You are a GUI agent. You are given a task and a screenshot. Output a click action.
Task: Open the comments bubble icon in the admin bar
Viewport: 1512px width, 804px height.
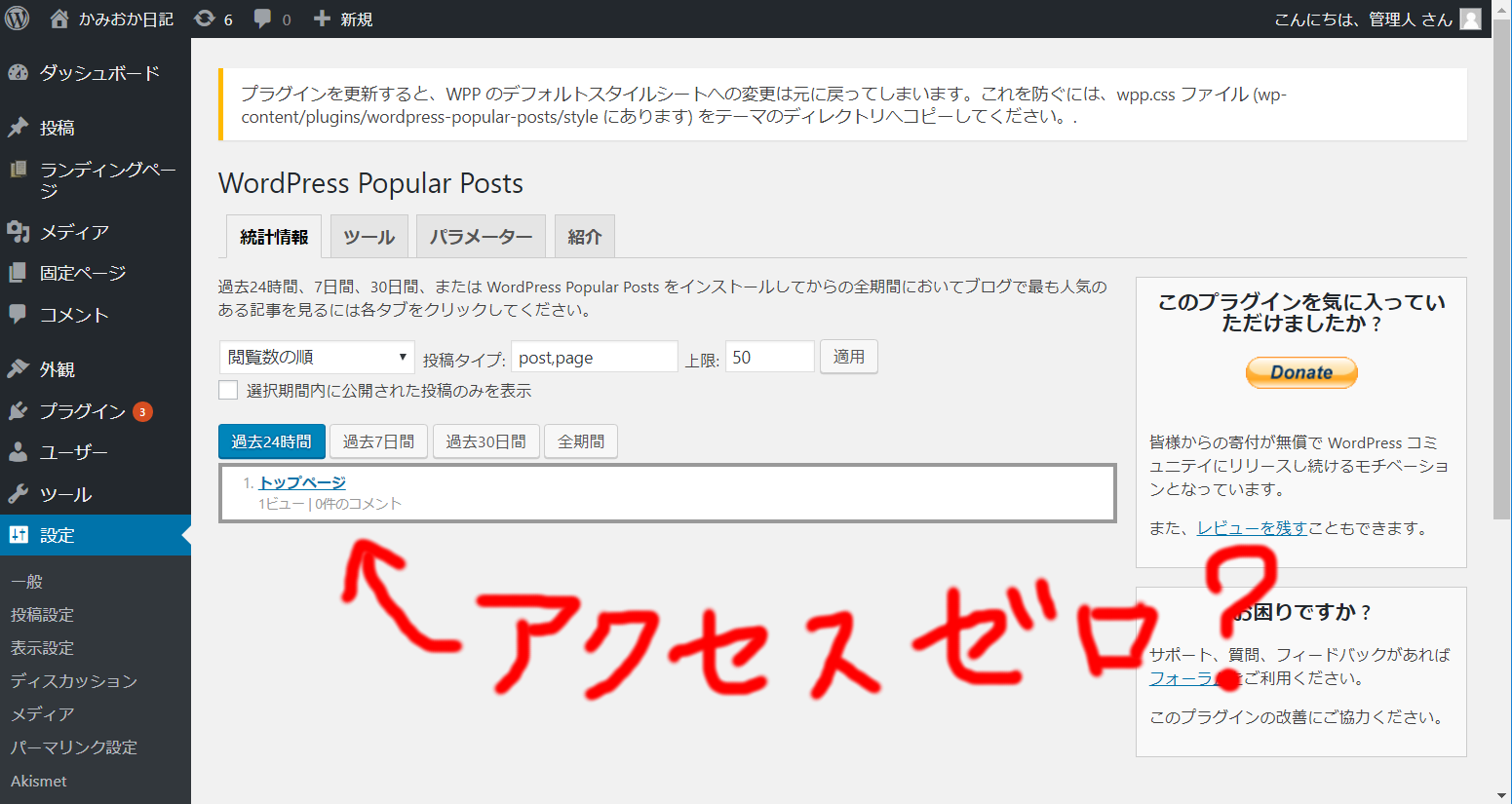coord(262,19)
